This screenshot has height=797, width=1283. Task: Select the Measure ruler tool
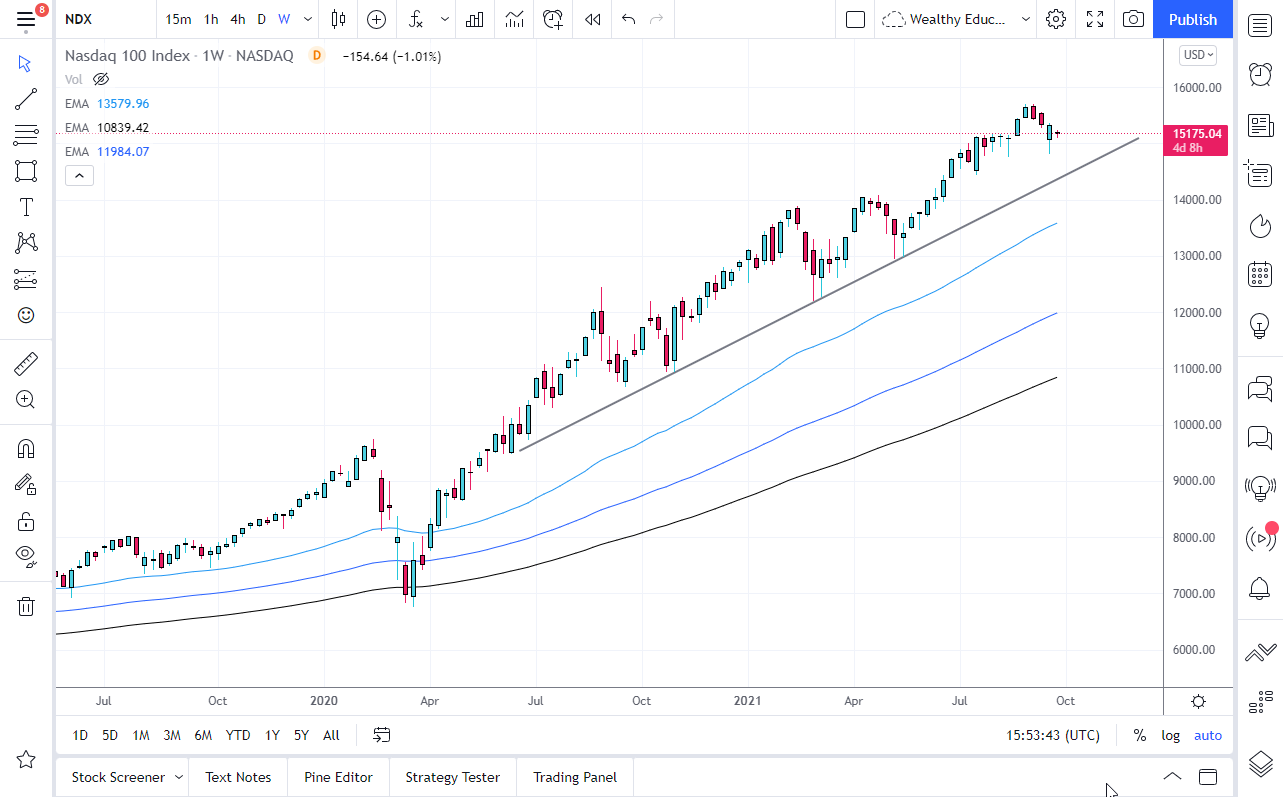point(26,363)
